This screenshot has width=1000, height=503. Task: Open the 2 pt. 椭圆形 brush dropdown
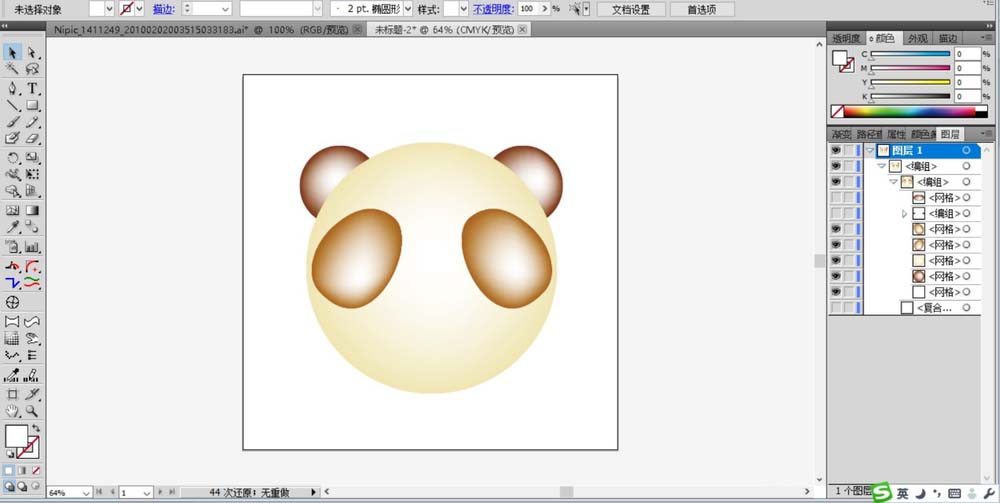point(408,9)
